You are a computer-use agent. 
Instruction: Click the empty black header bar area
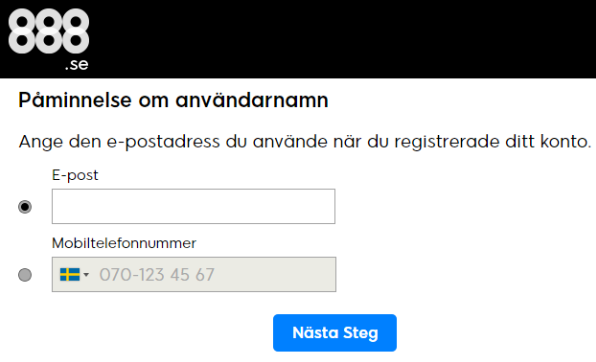coord(342,39)
